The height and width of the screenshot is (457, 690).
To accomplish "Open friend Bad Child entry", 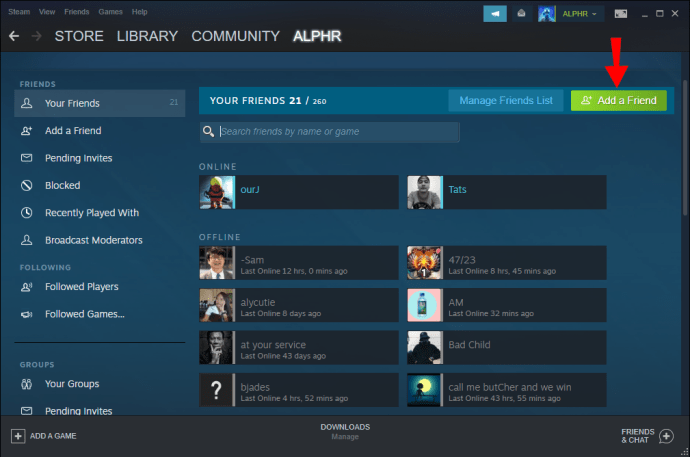I will tap(507, 347).
